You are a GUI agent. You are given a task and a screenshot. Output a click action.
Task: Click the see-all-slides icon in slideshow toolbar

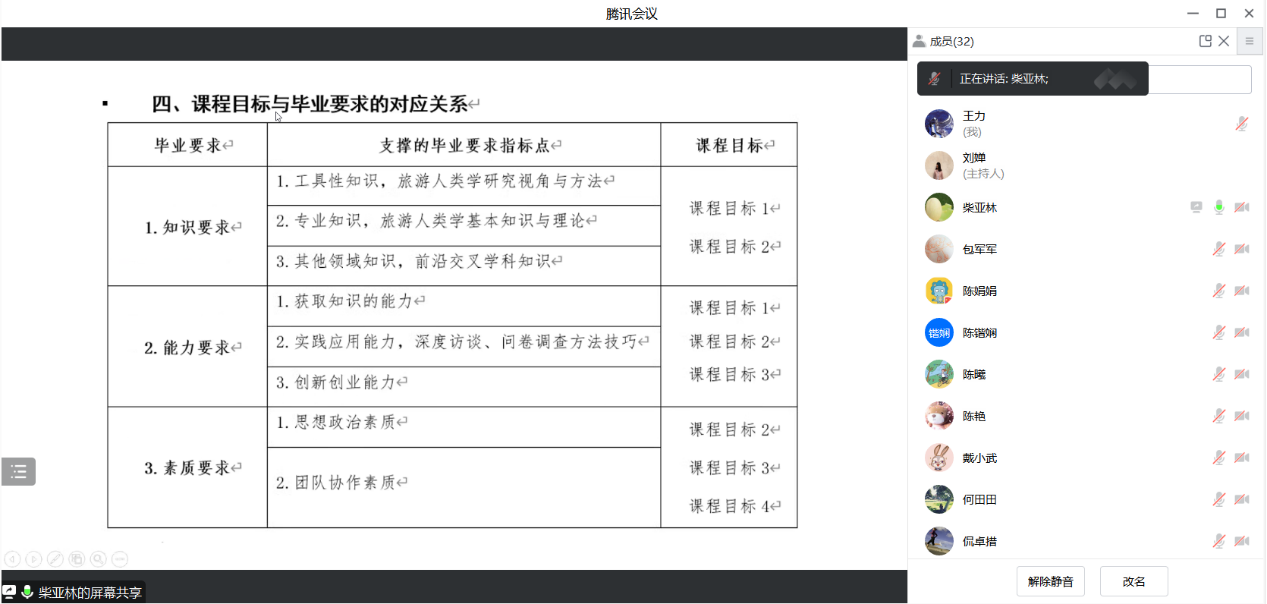coord(77,559)
